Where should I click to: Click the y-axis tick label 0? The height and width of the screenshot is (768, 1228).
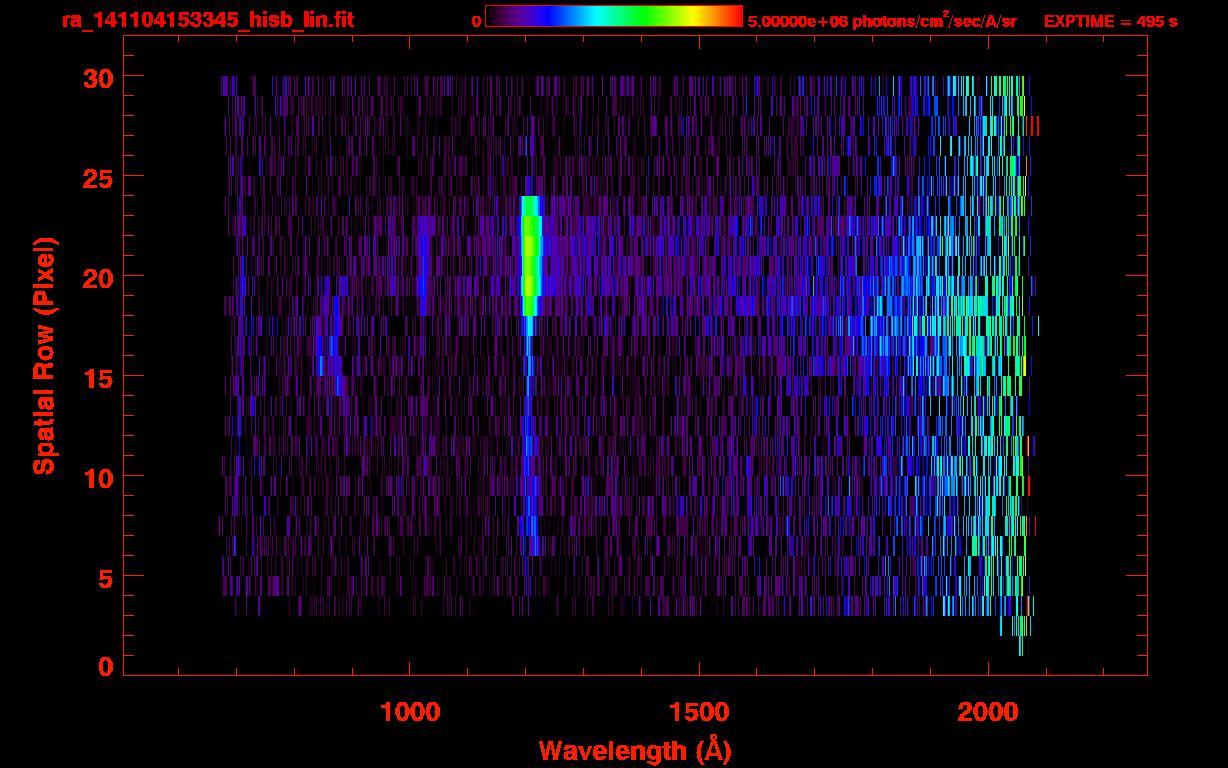coord(106,666)
